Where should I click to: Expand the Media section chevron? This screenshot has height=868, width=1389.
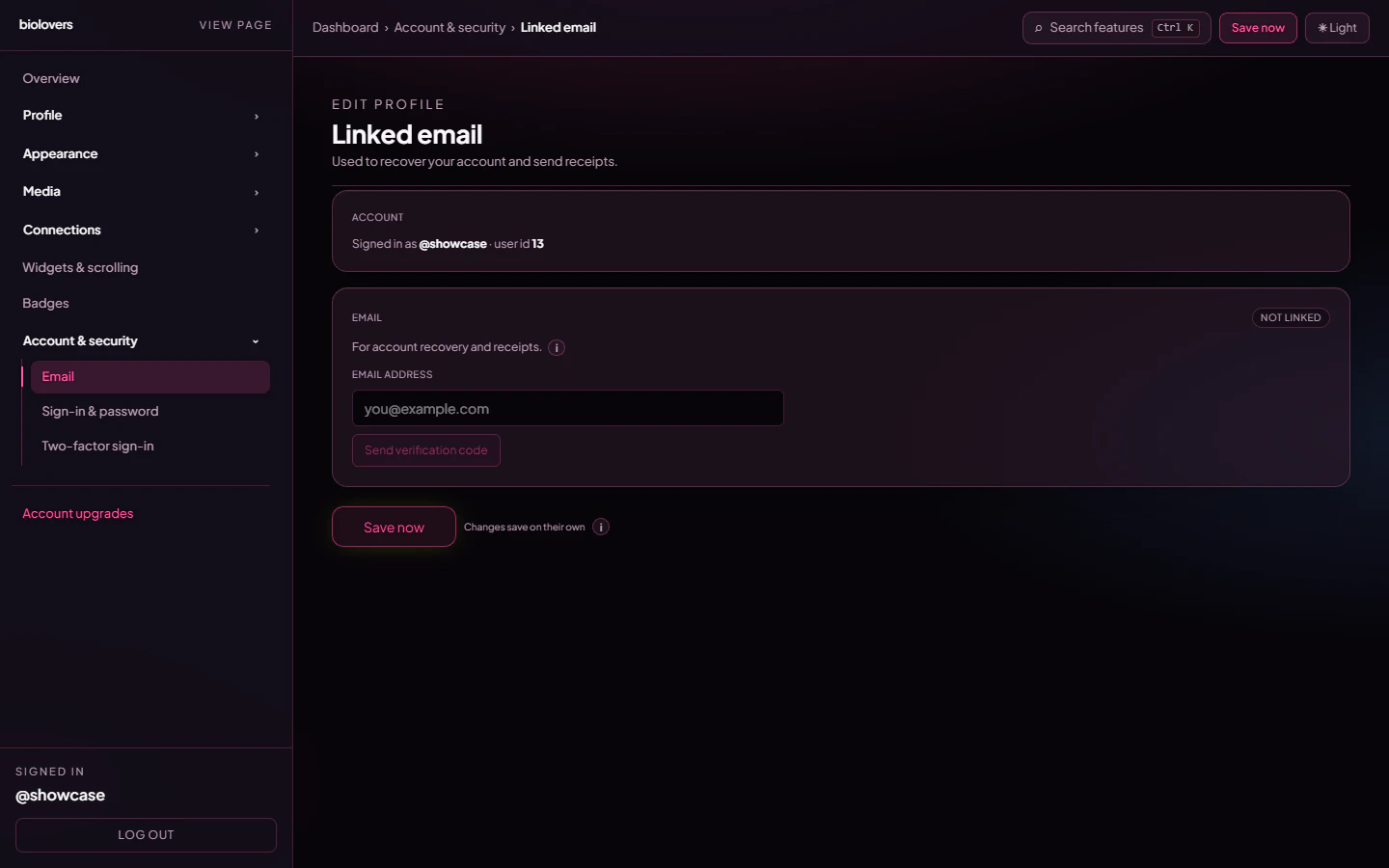click(256, 191)
